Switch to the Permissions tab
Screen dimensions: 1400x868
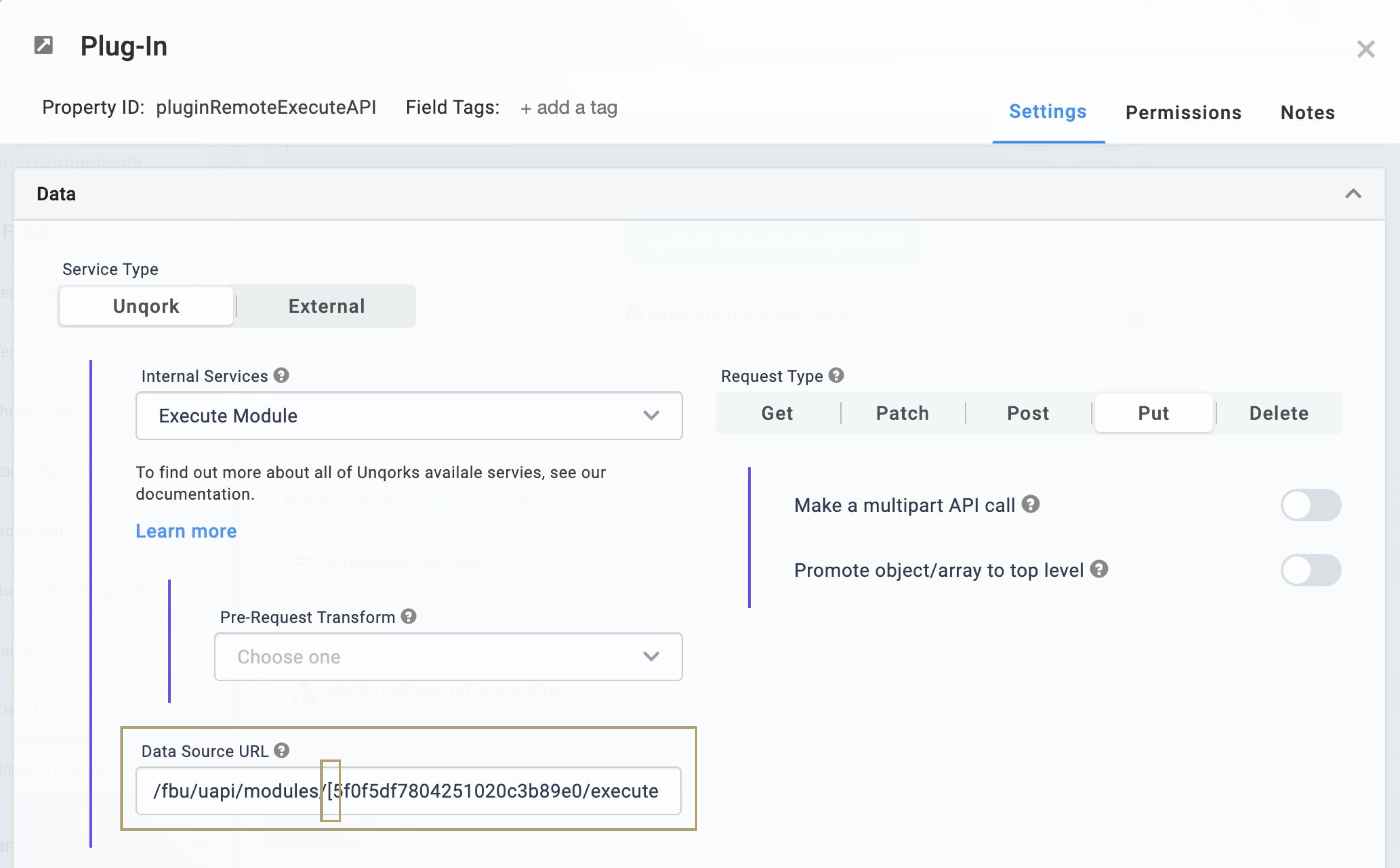point(1183,113)
